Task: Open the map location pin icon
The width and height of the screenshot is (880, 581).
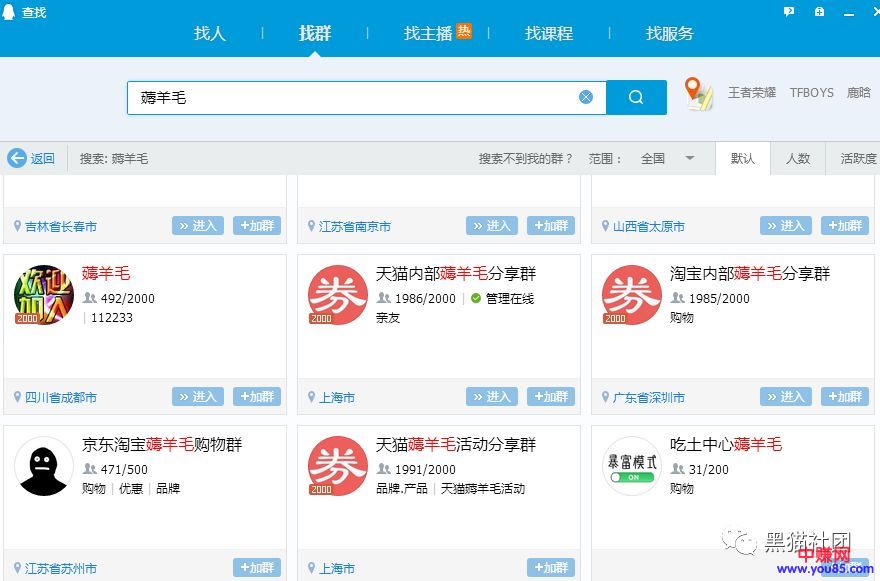Action: pyautogui.click(x=698, y=93)
